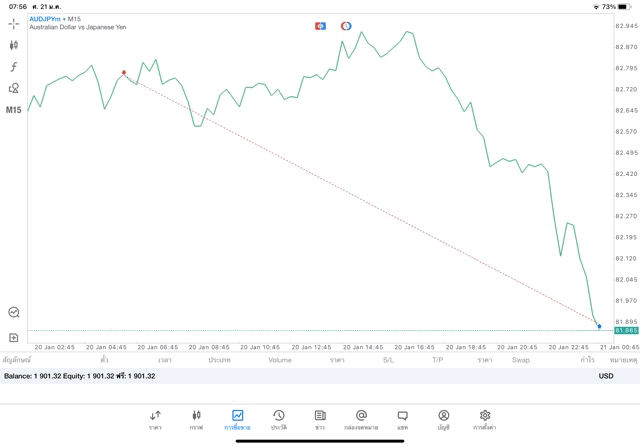Open the Quotes tab with arrows icon

coord(155,419)
